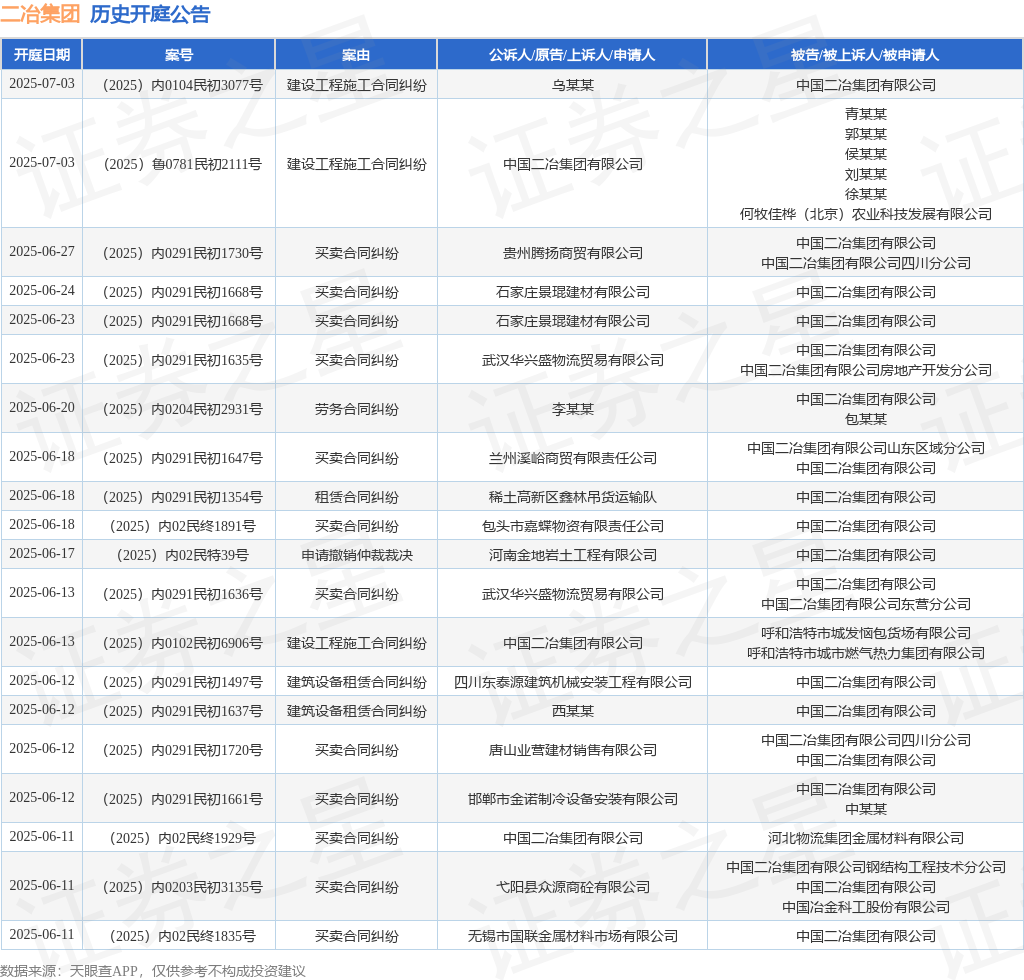
Task: Click plaintiff 乌某某
Action: click(x=573, y=85)
